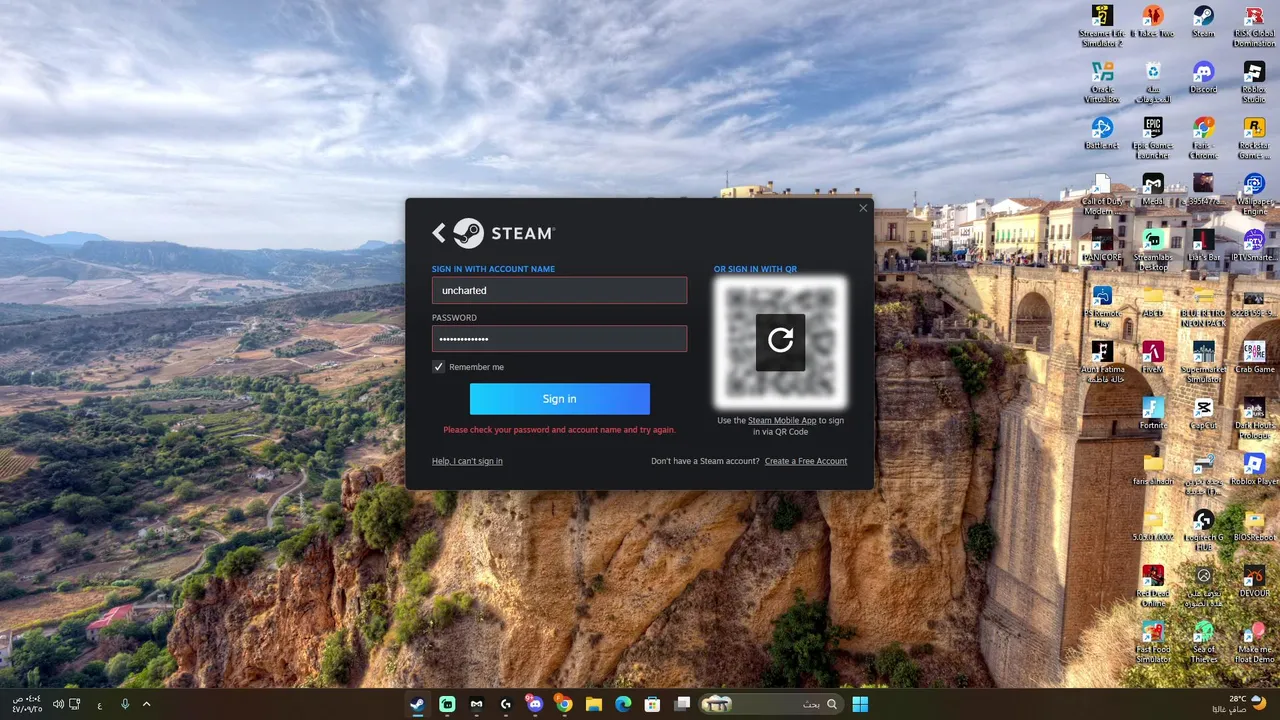Go back using the Steam arrow
Image resolution: width=1280 pixels, height=720 pixels.
(439, 233)
